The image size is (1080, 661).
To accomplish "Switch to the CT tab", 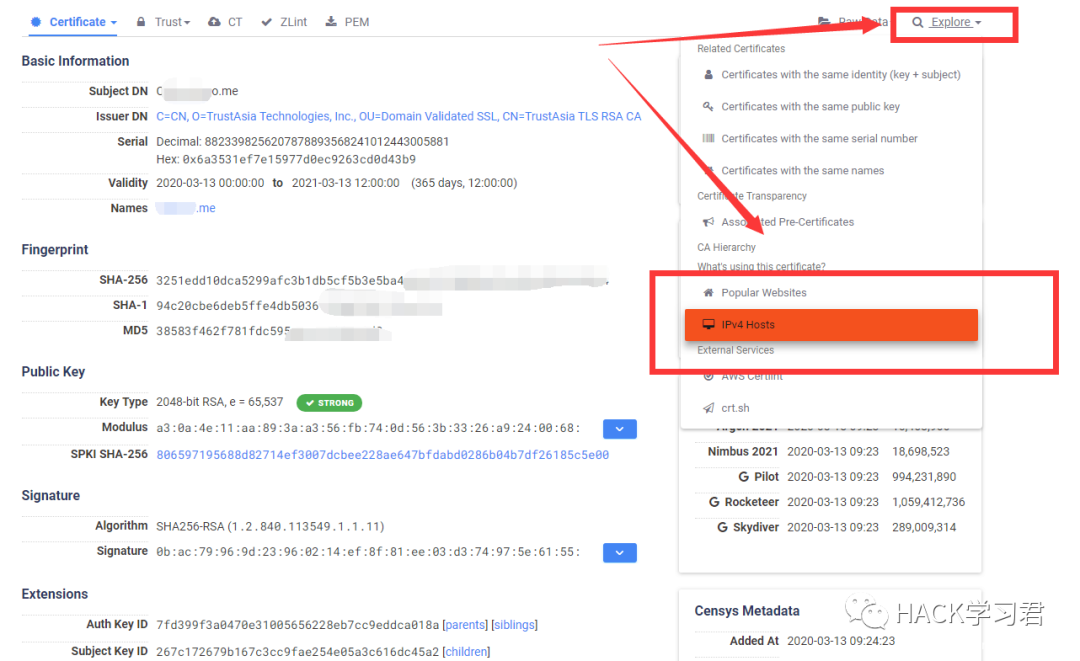I will click(225, 22).
